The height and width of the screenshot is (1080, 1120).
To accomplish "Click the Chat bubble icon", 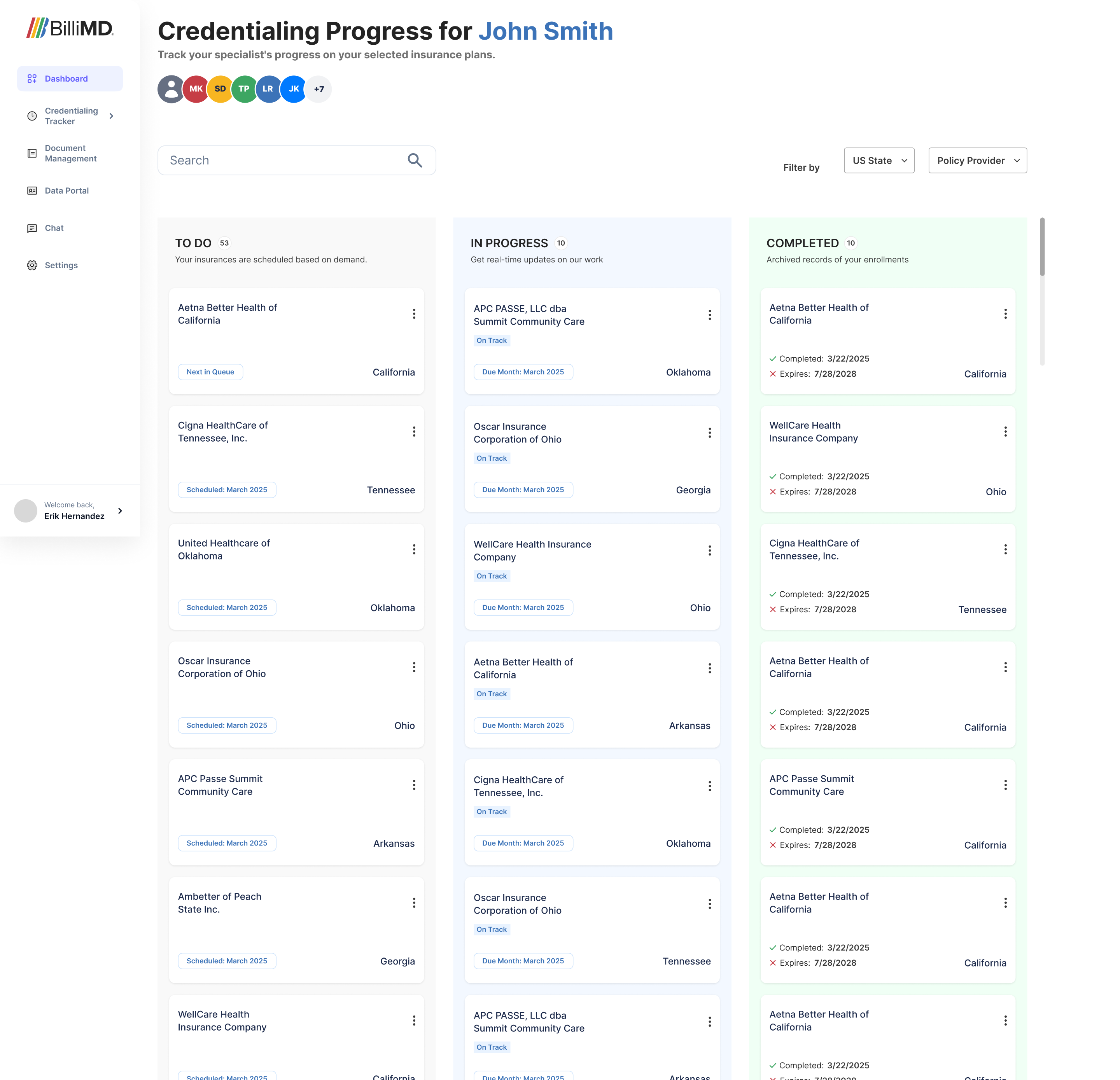I will click(32, 229).
